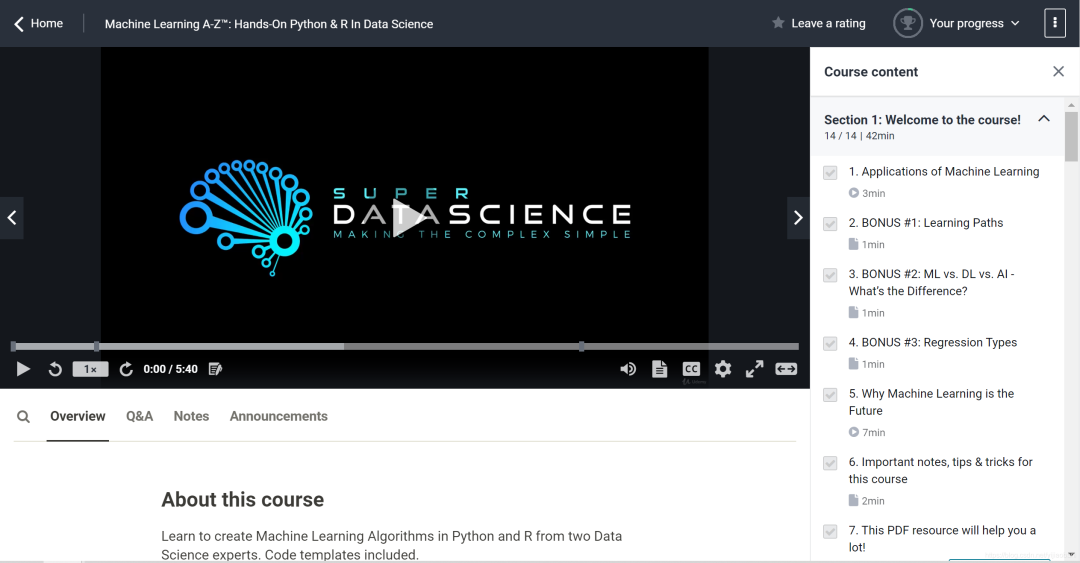This screenshot has width=1080, height=563.
Task: Open Machine Learning A-Z course title link
Action: click(269, 24)
